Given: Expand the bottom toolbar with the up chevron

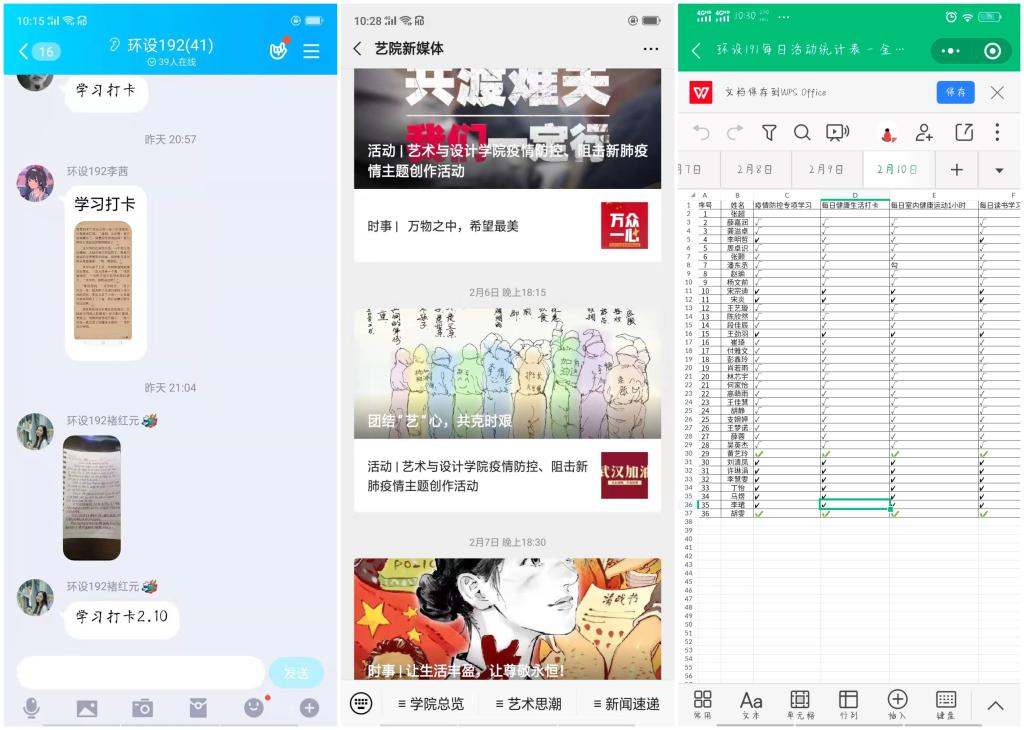Looking at the screenshot, I should (x=995, y=705).
